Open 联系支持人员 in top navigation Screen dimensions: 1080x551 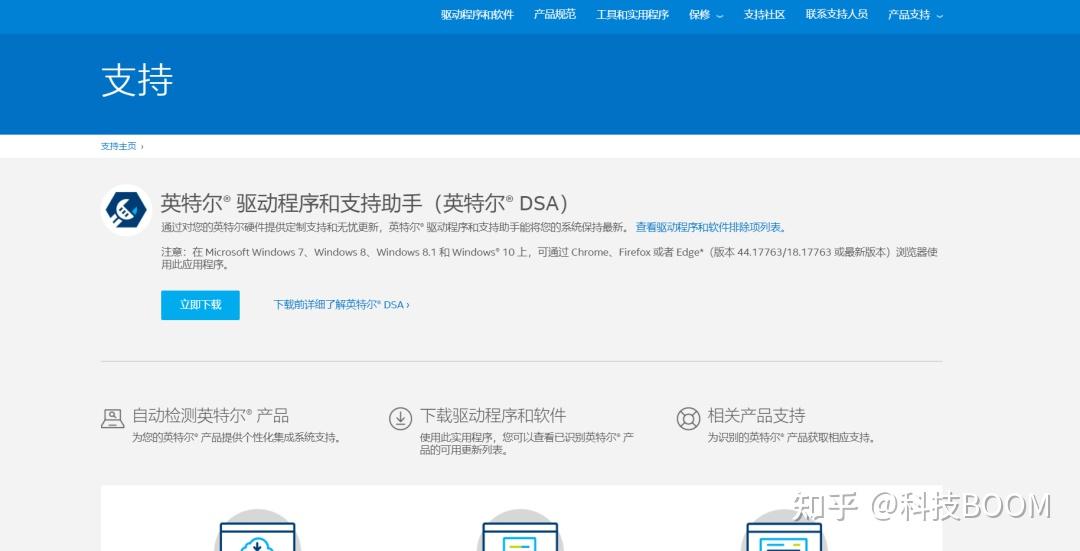point(837,14)
